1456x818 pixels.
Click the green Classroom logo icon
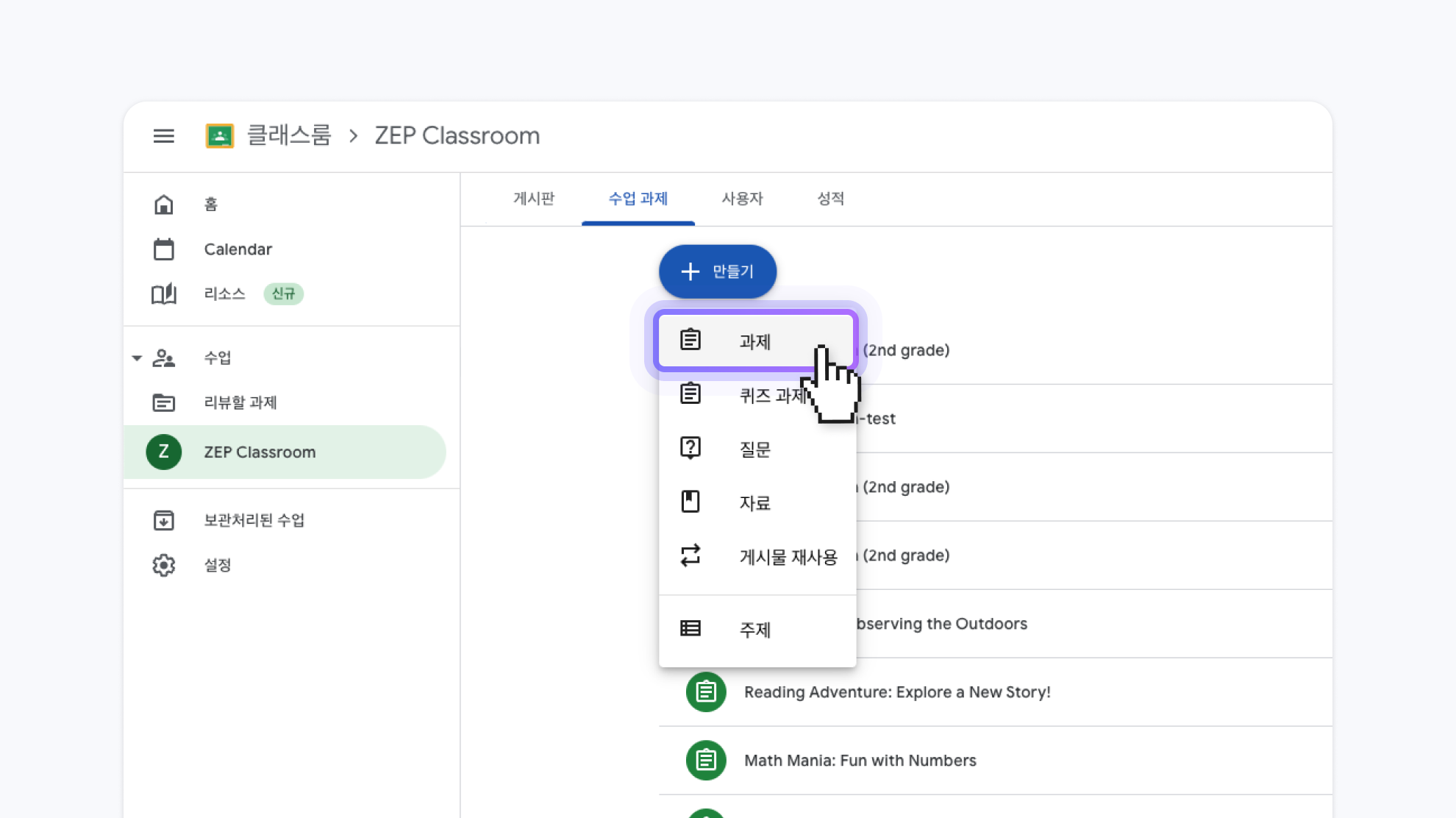click(x=219, y=136)
